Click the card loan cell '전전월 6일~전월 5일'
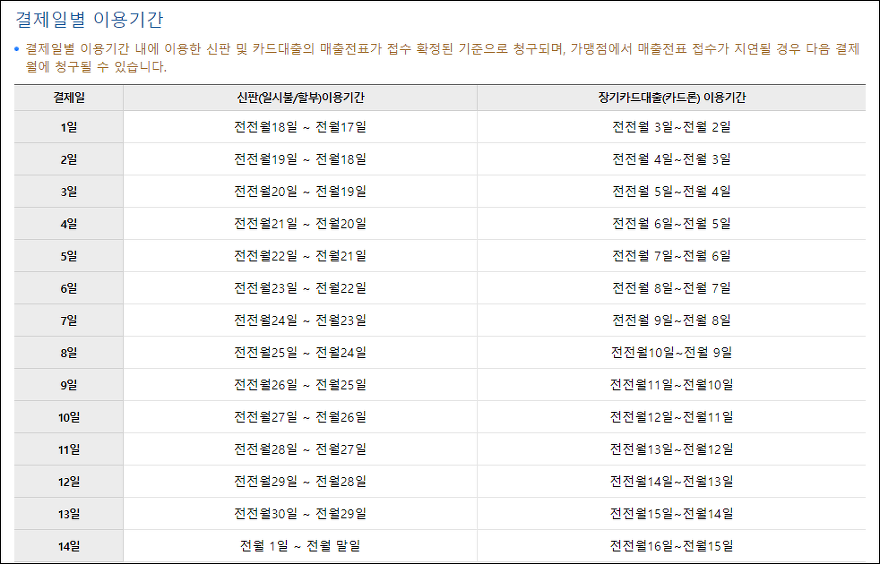This screenshot has height=564, width=880. (672, 224)
